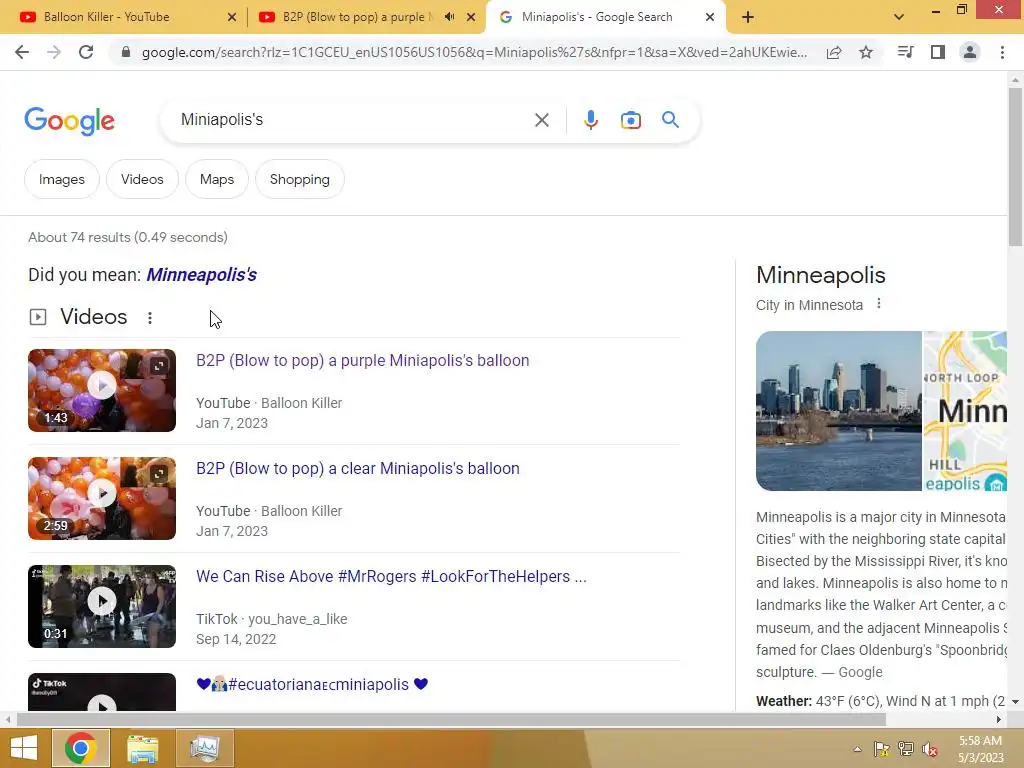This screenshot has height=768, width=1024.
Task: Open the tab search chevron
Action: [x=899, y=17]
